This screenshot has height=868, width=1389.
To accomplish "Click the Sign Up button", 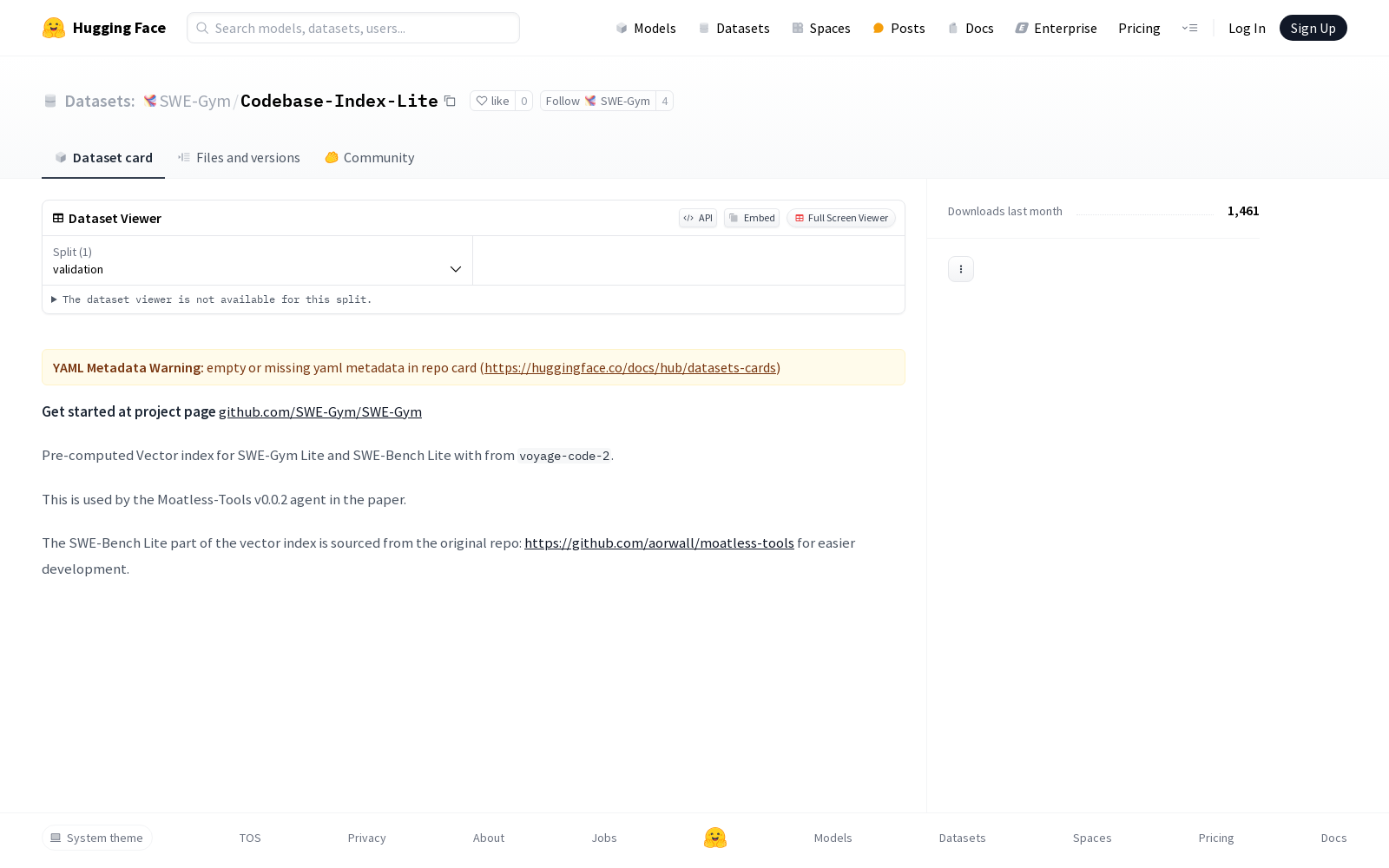I will point(1313,28).
